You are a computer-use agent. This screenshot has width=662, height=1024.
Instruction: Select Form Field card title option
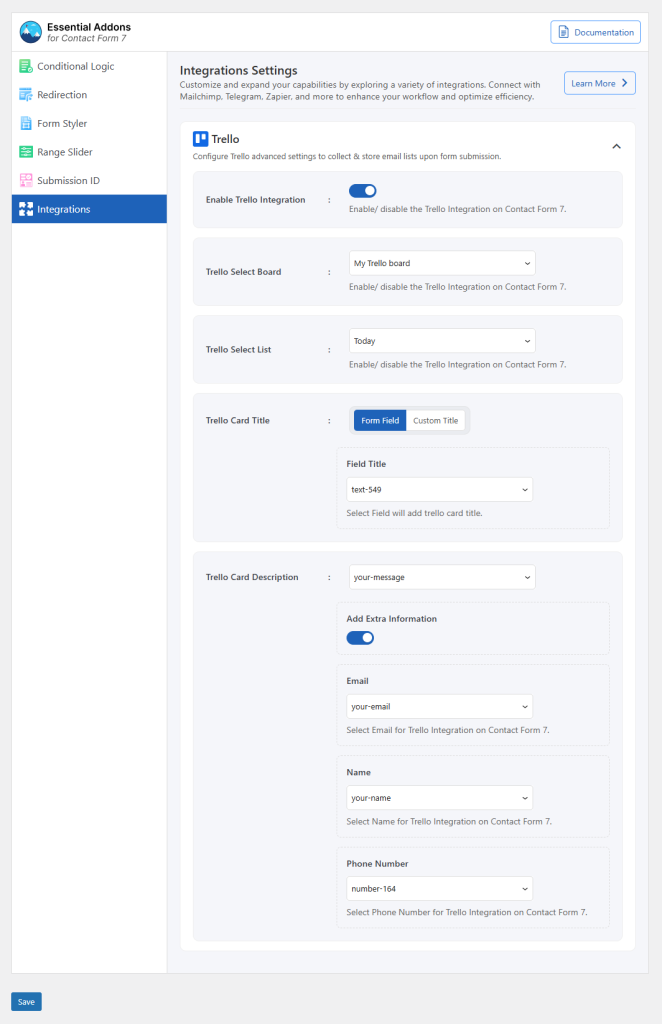(x=380, y=421)
